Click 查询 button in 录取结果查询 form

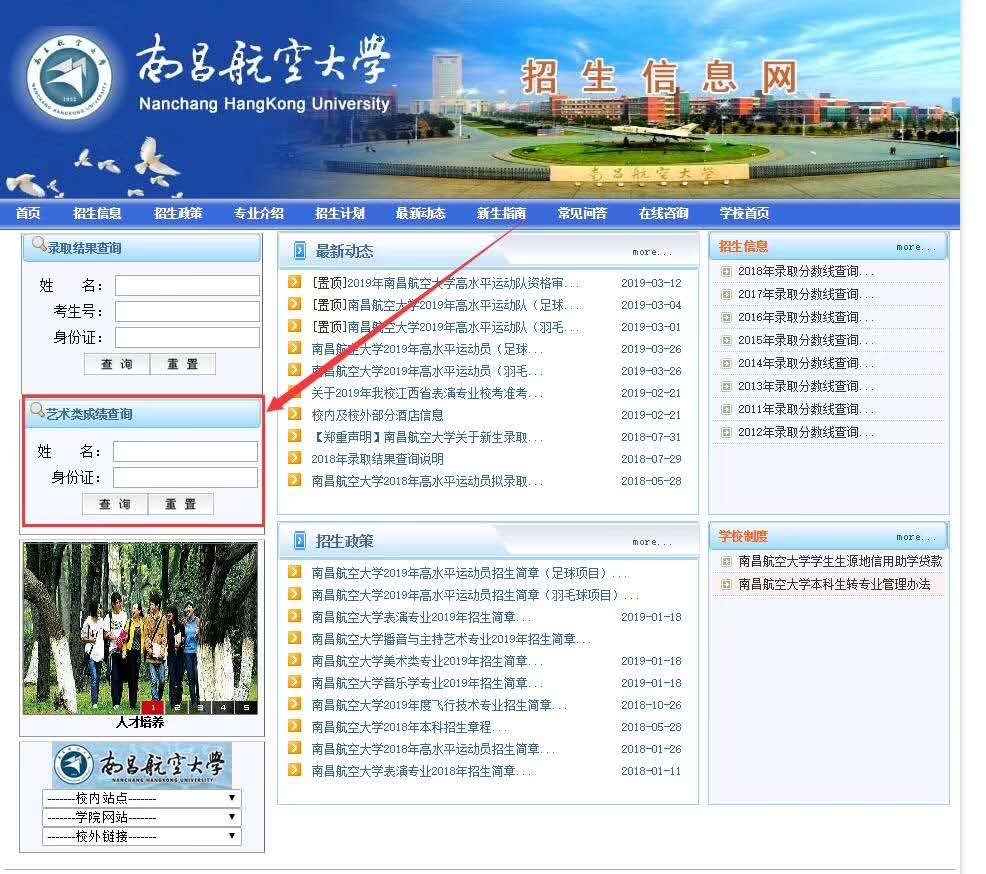pos(117,364)
